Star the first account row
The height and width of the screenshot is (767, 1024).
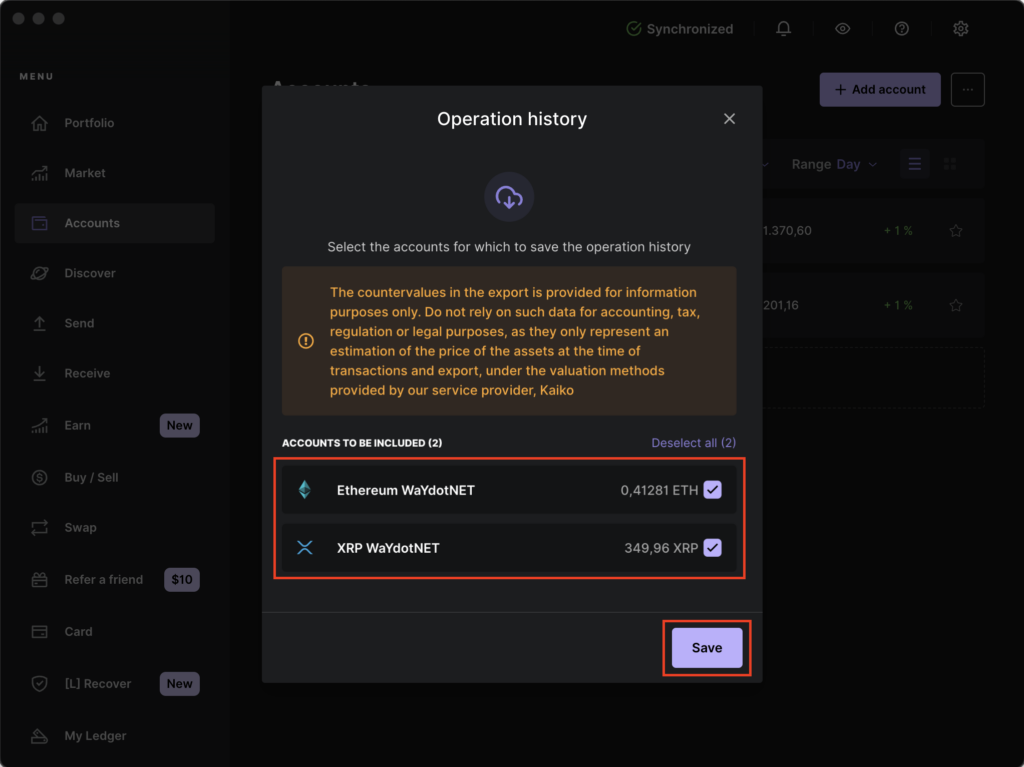955,231
